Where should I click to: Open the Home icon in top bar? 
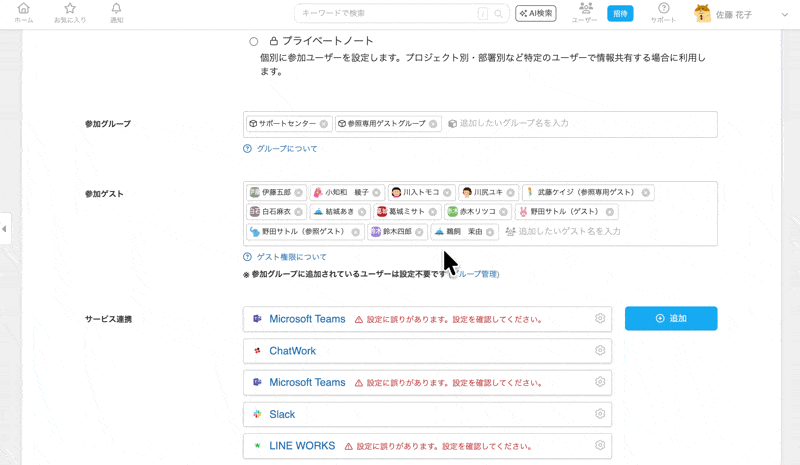[x=24, y=13]
